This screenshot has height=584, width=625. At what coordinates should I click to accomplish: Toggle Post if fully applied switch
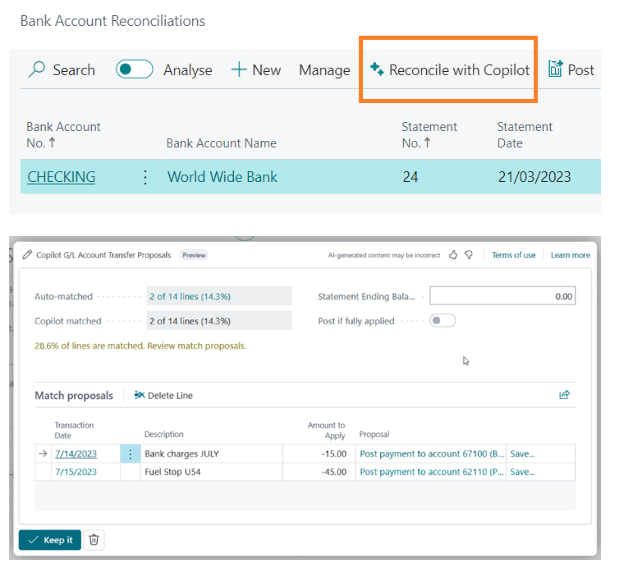pos(442,321)
